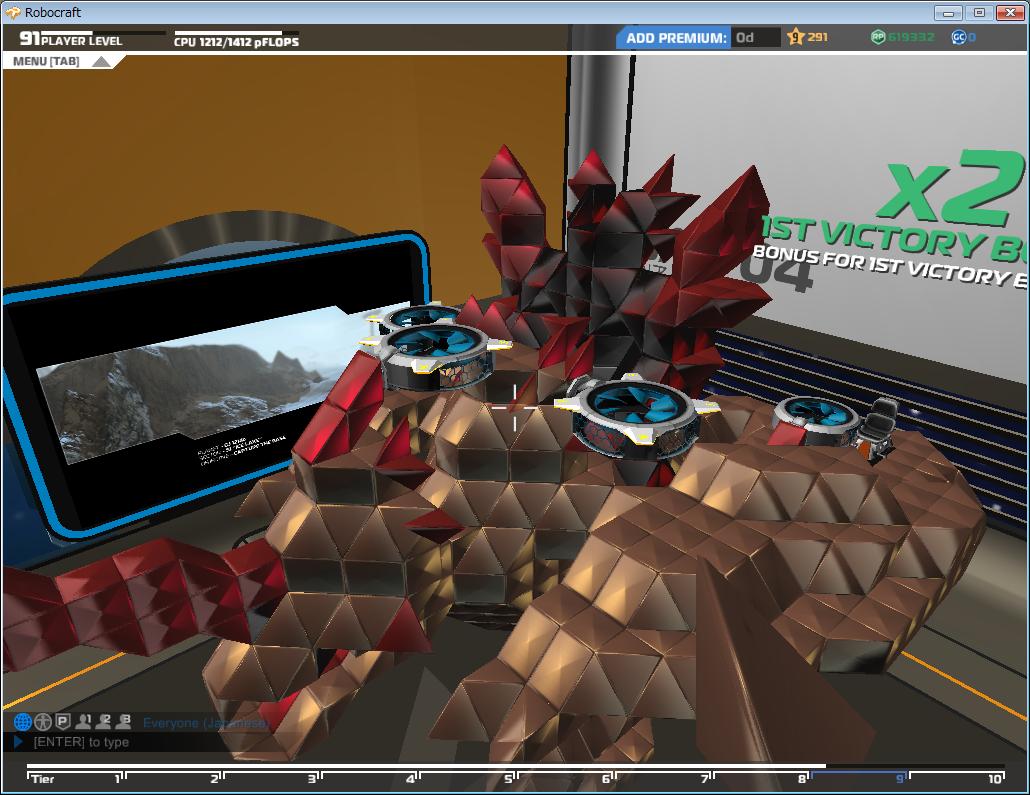This screenshot has height=795, width=1030.
Task: Click the tier star rank icon
Action: pos(795,37)
